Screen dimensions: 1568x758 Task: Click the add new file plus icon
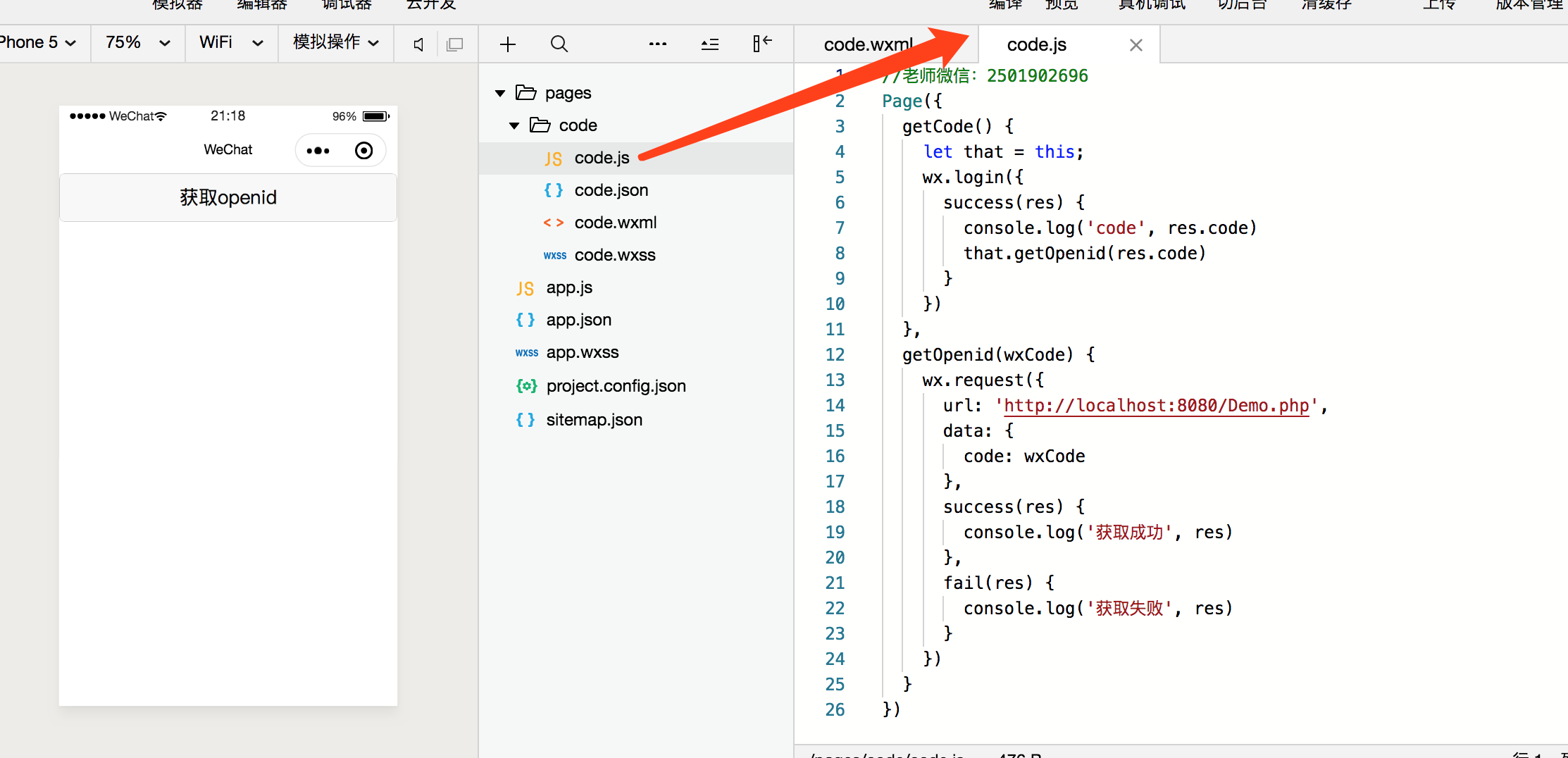click(507, 44)
